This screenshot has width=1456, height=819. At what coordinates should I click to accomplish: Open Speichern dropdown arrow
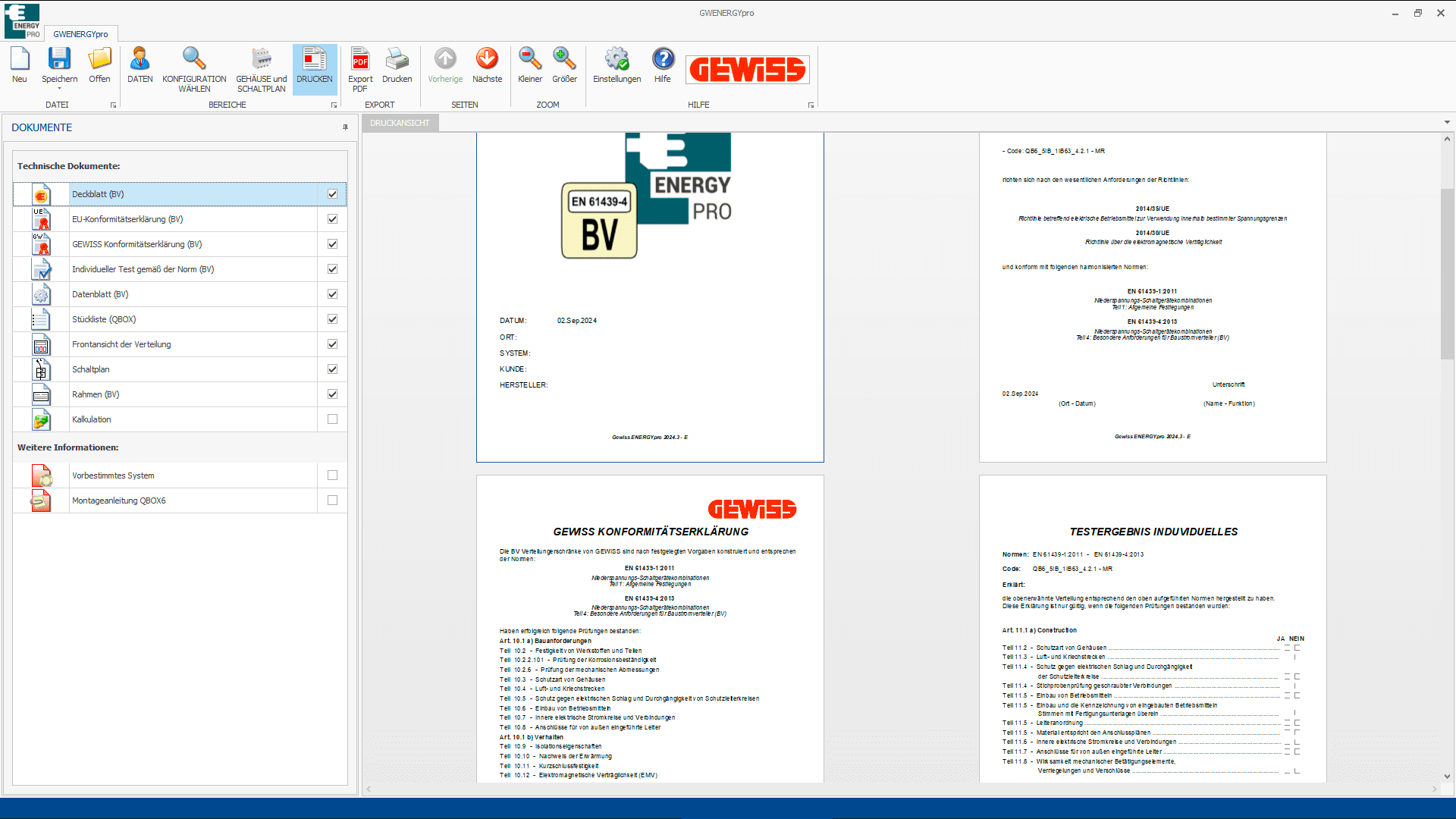click(59, 89)
